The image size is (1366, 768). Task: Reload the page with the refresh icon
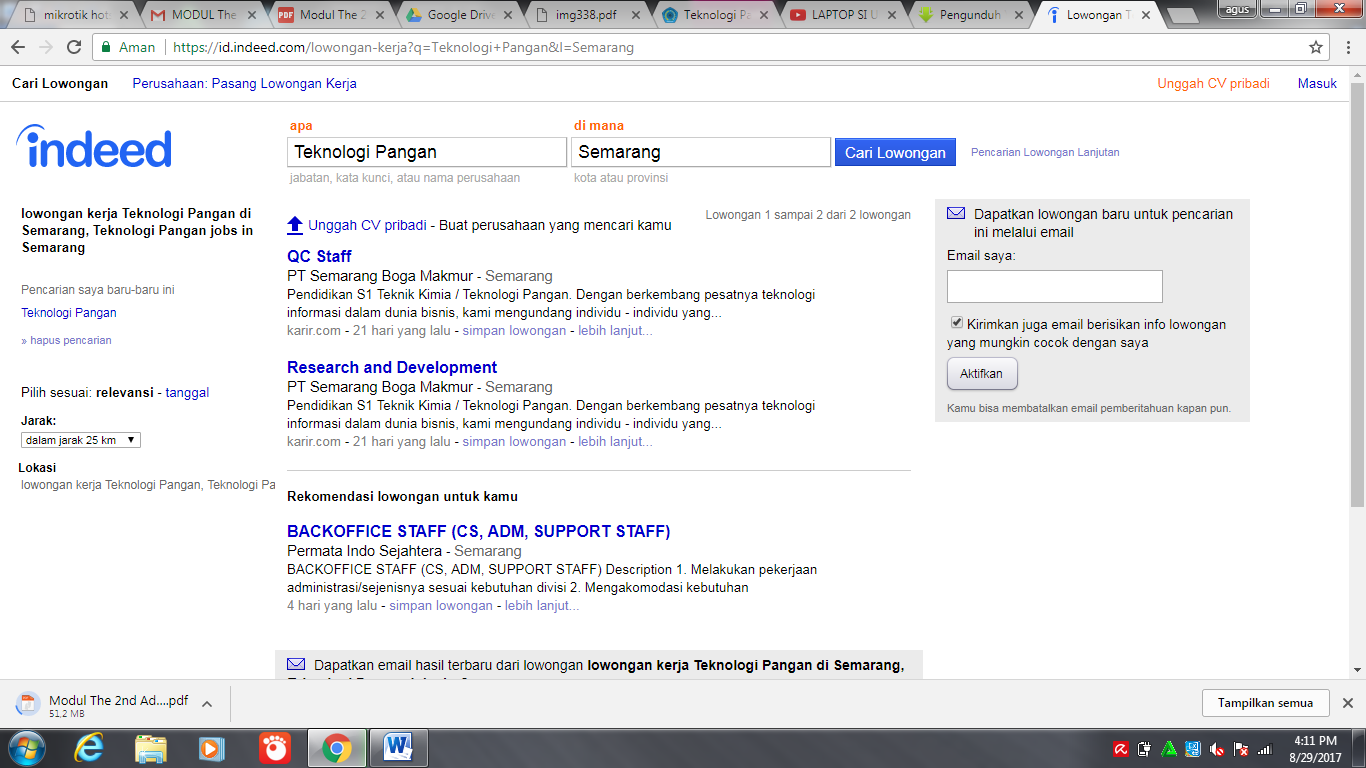[x=74, y=48]
